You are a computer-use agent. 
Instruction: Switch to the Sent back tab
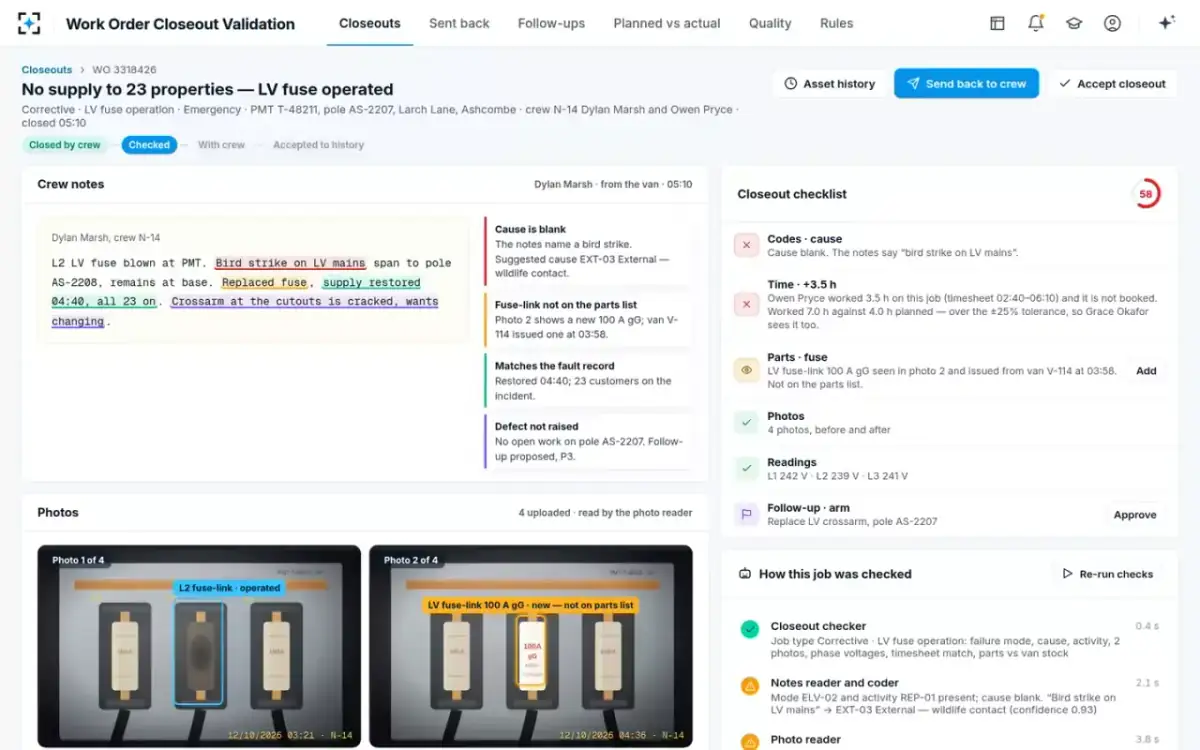pos(459,23)
